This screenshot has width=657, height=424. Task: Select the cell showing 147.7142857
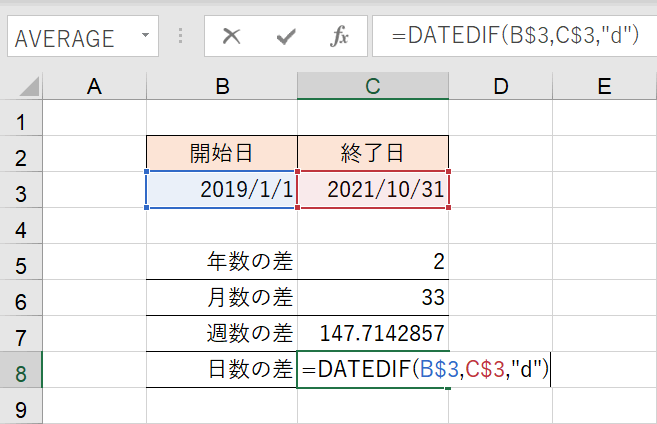(373, 334)
